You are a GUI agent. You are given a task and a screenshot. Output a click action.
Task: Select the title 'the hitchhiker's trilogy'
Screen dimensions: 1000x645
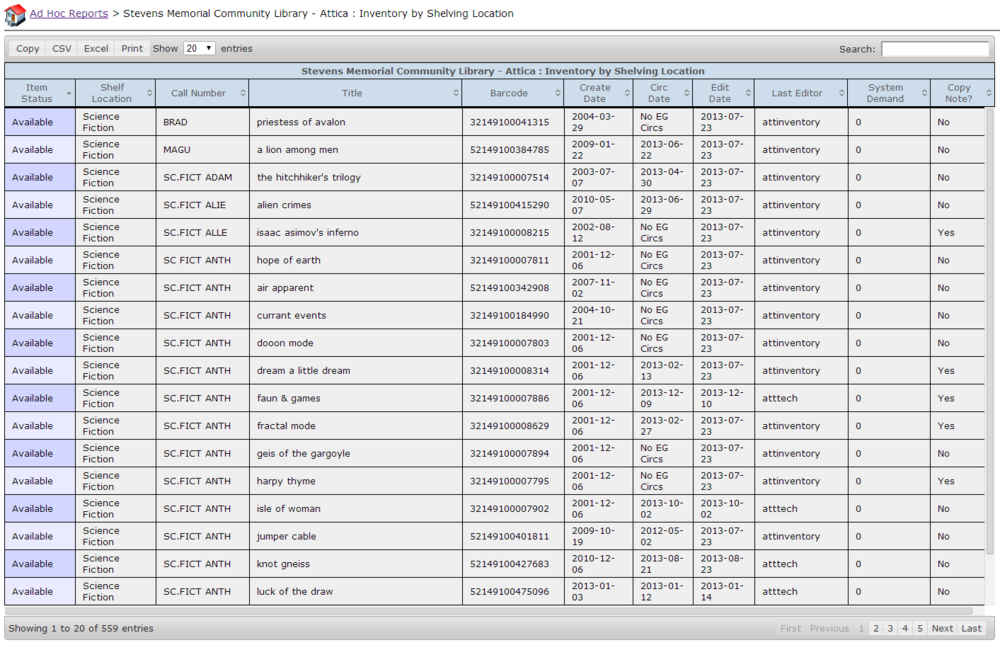(x=309, y=177)
